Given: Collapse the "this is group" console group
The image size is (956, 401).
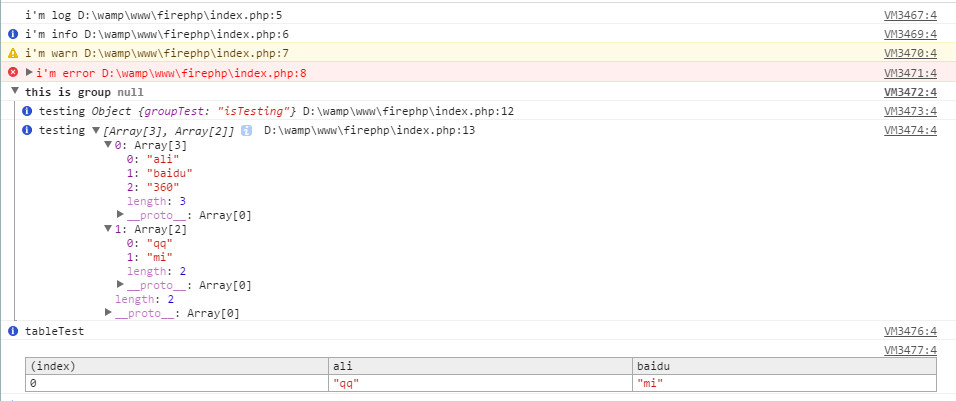Looking at the screenshot, I should point(14,91).
